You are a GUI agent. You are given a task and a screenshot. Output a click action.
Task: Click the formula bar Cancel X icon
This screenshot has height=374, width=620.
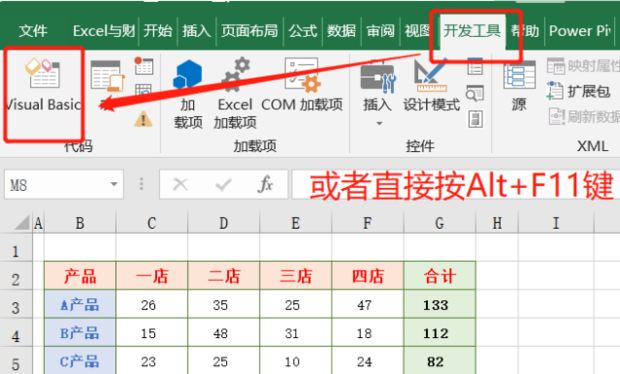click(x=180, y=184)
